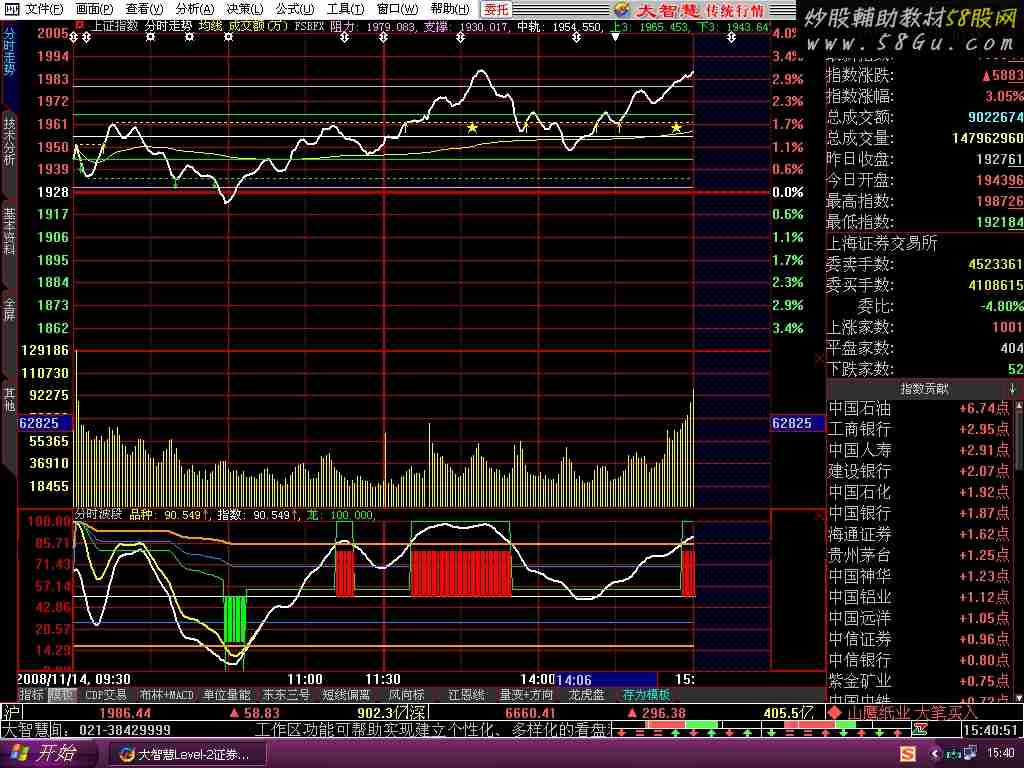The width and height of the screenshot is (1024, 768).
Task: Select the CDP交易 indicator tab
Action: coord(106,695)
